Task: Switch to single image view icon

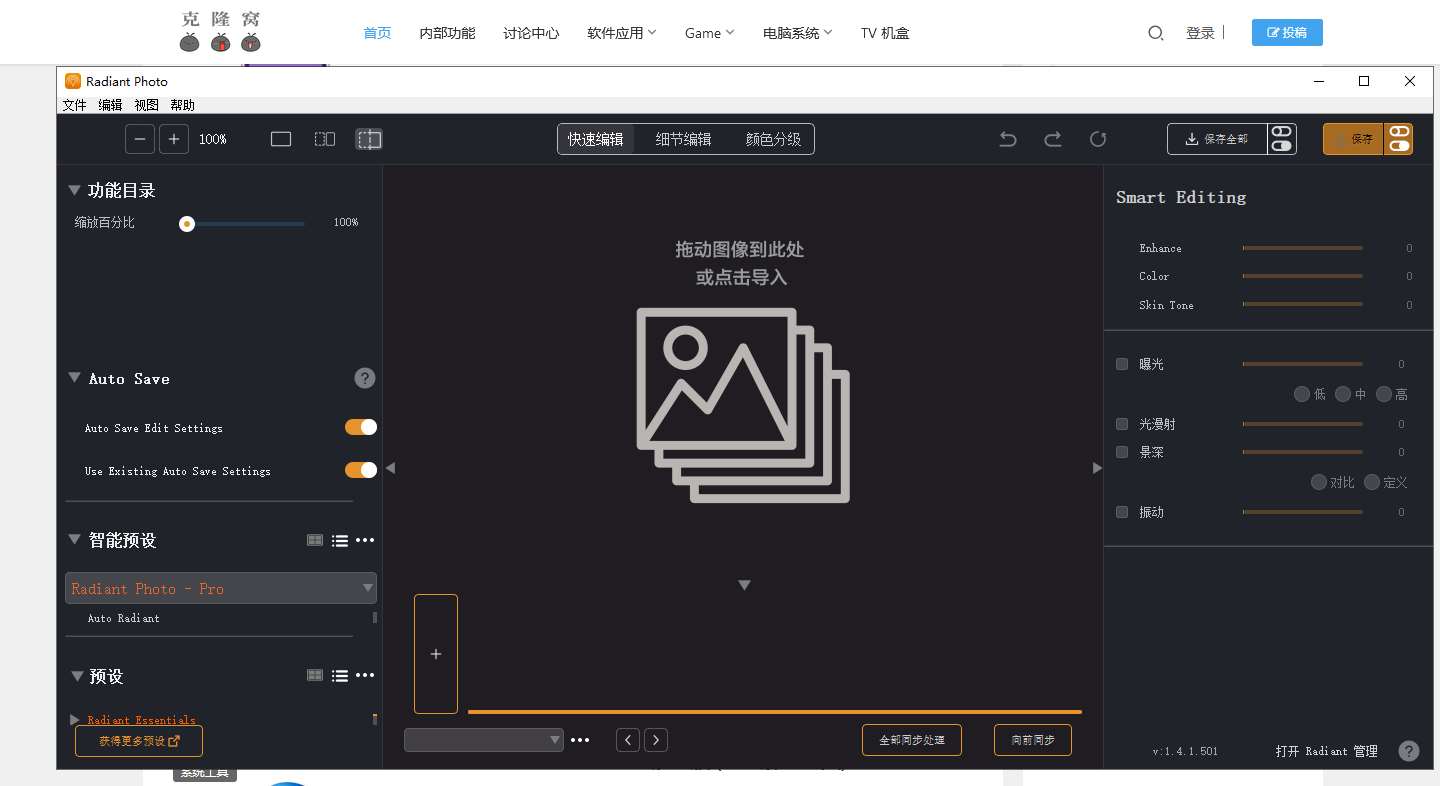Action: click(281, 139)
